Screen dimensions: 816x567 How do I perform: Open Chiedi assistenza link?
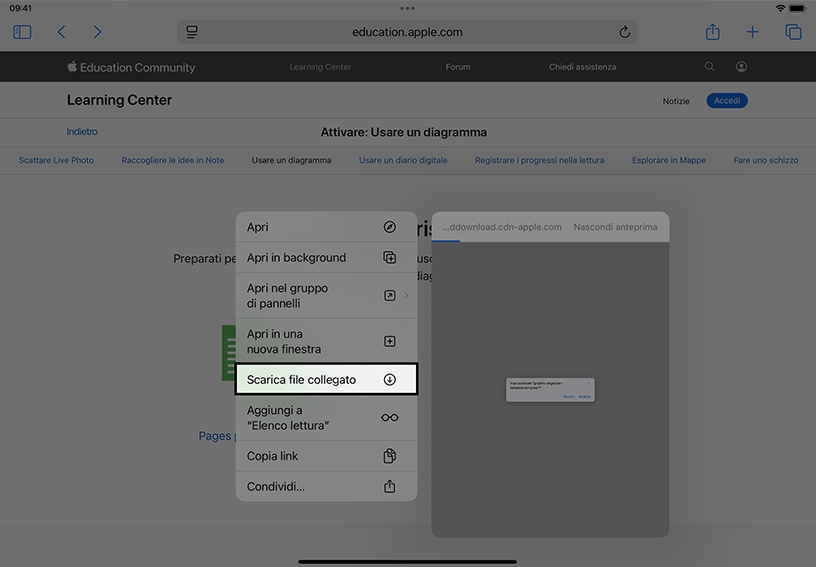point(582,67)
